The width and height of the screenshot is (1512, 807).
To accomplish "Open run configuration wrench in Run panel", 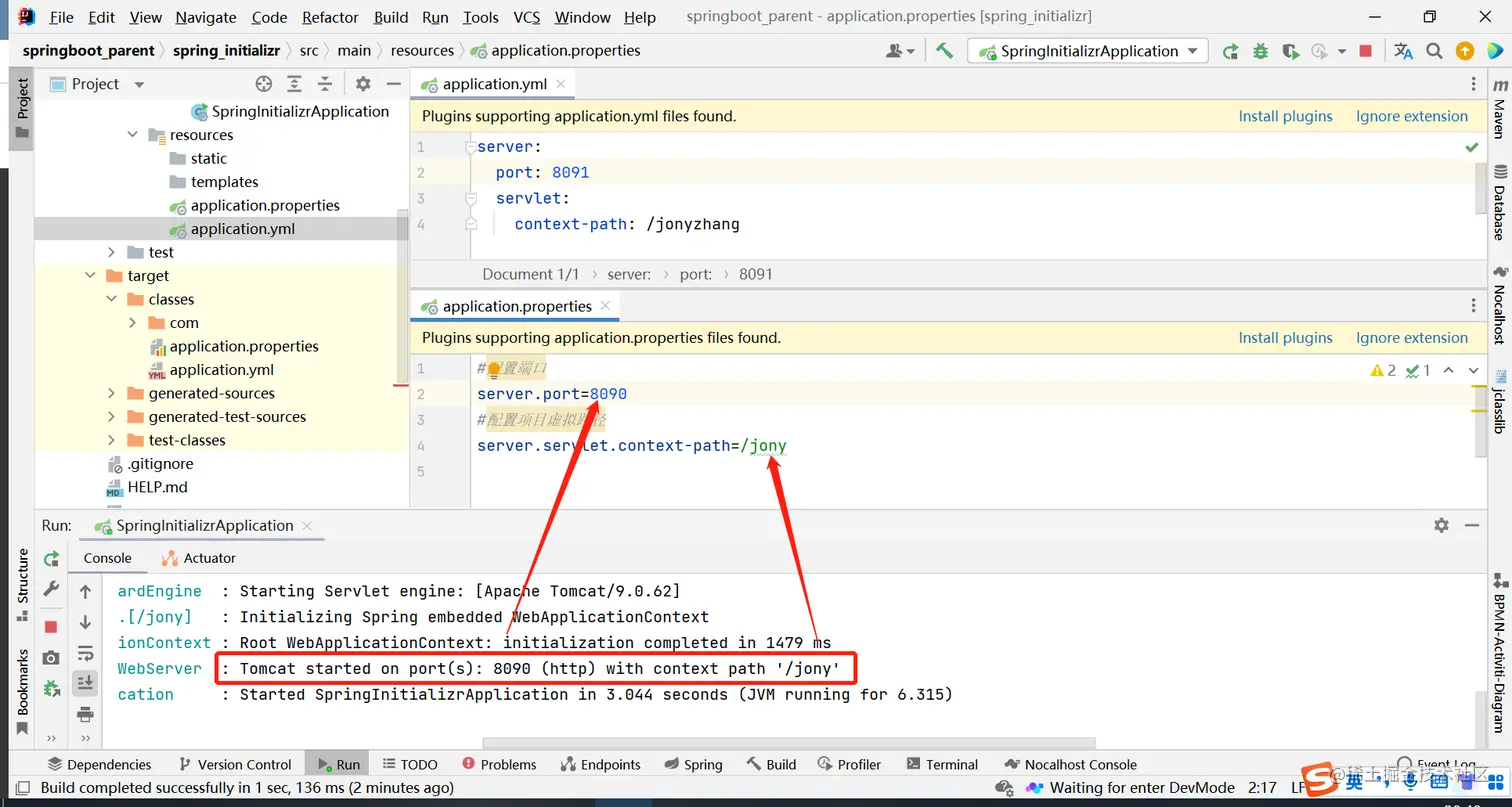I will 51,590.
